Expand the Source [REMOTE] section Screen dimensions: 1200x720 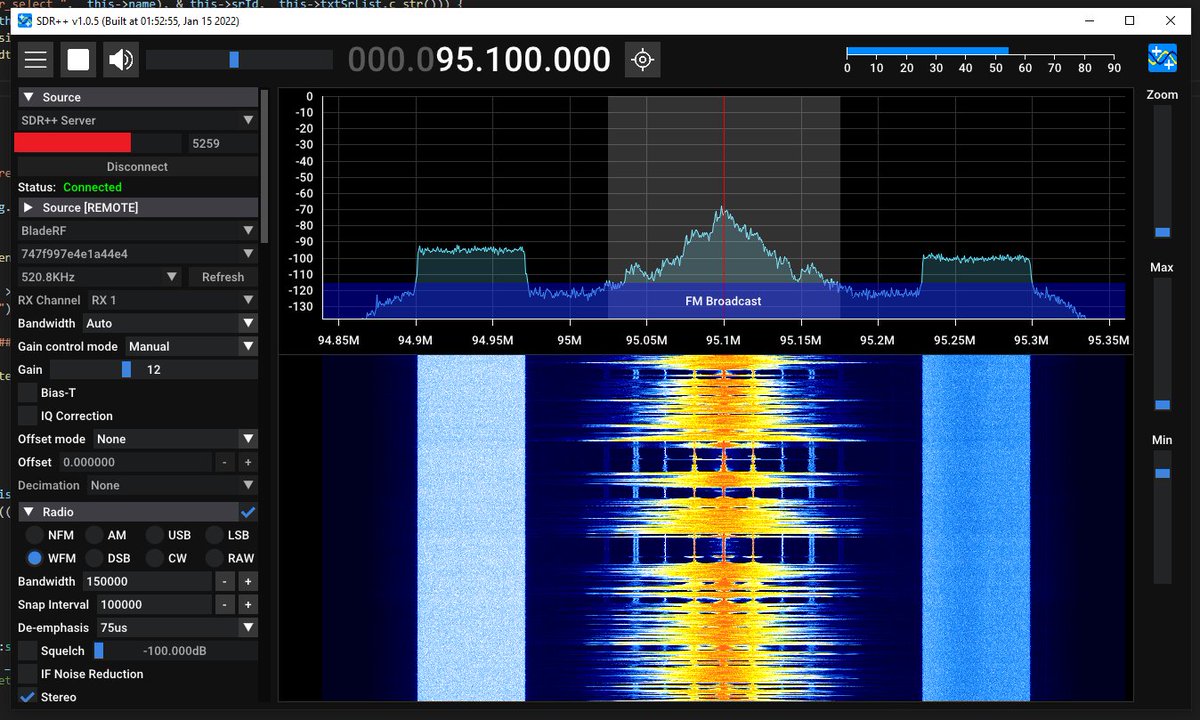point(27,207)
